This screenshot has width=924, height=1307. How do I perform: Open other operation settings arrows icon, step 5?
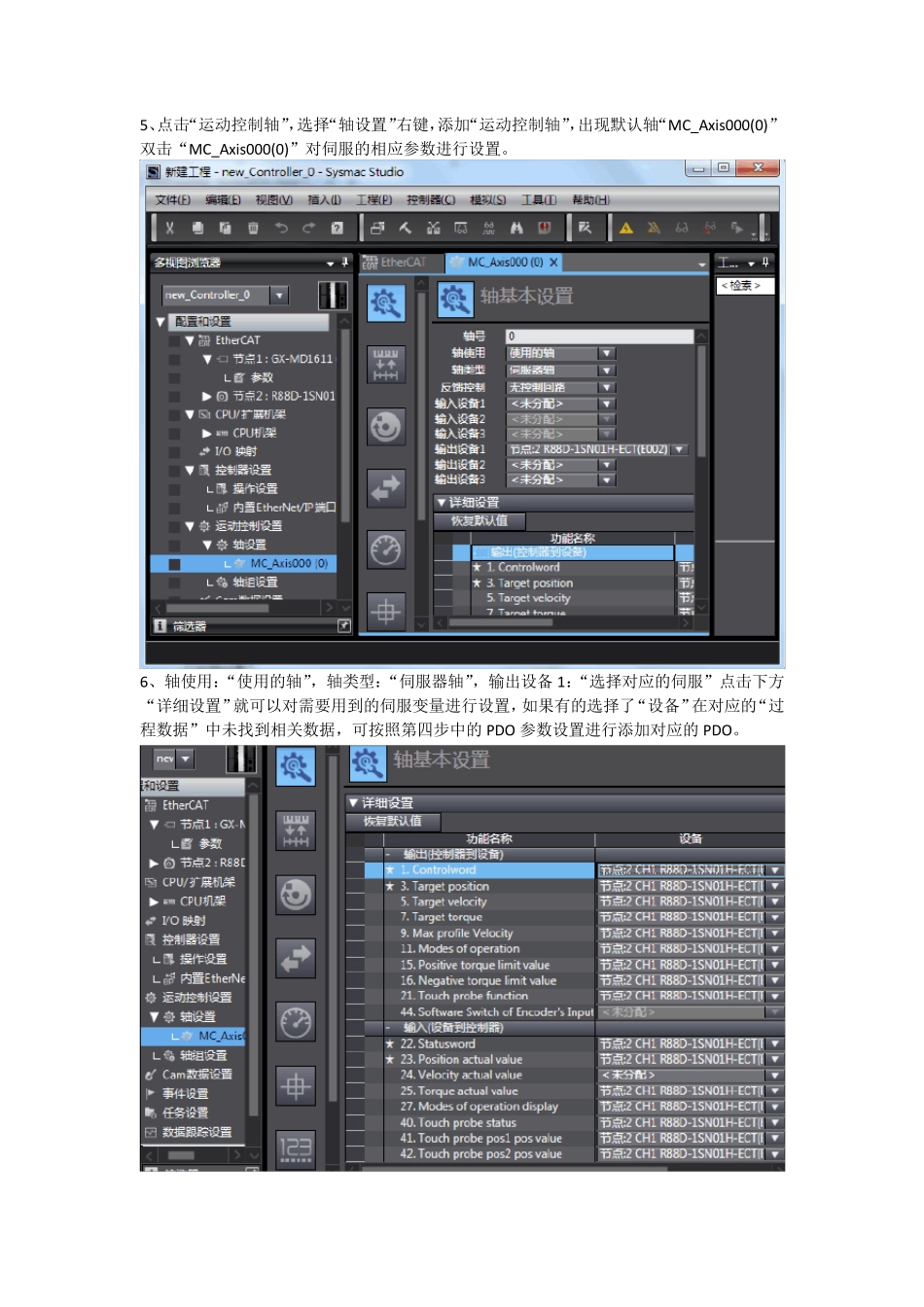coord(386,488)
